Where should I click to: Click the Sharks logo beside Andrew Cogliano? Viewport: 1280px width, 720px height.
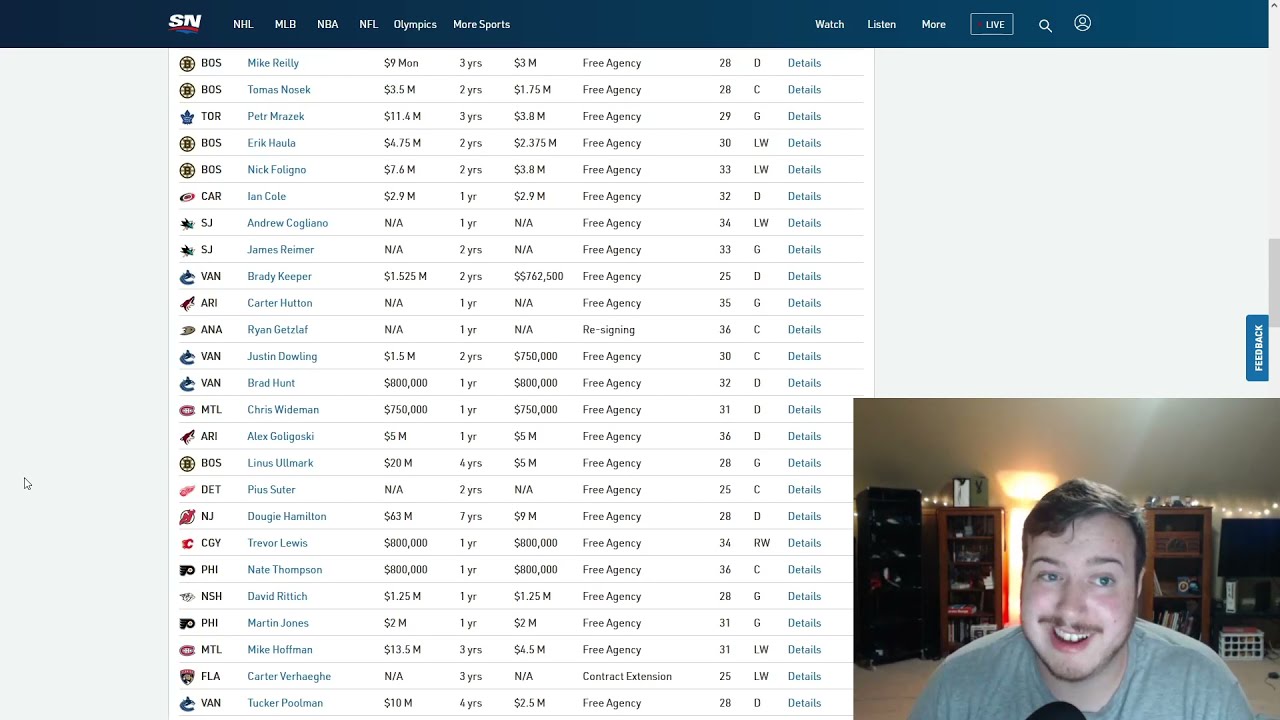pyautogui.click(x=187, y=223)
